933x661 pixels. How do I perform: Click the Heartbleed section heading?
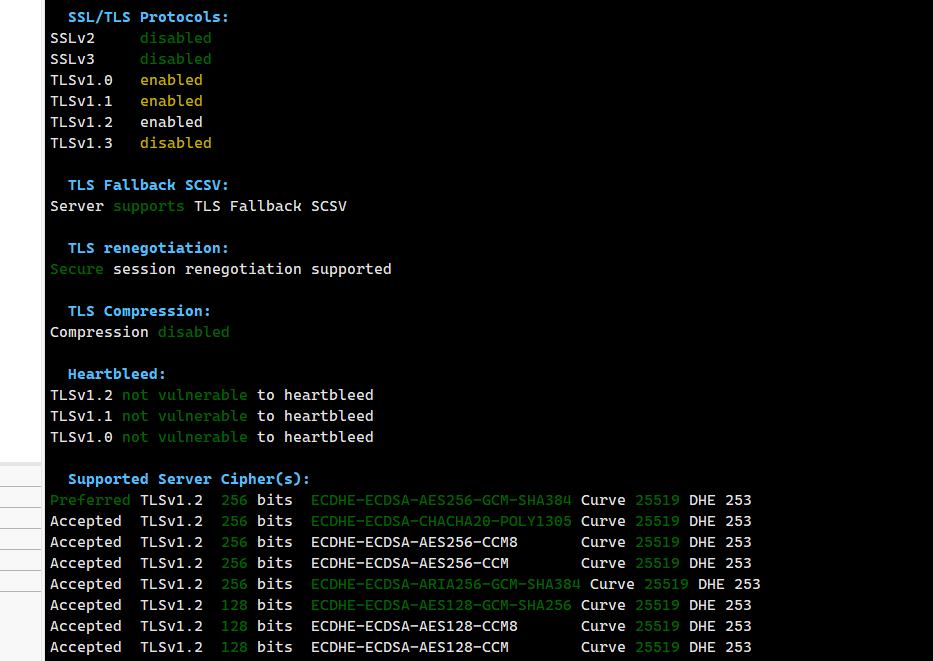[x=117, y=374]
